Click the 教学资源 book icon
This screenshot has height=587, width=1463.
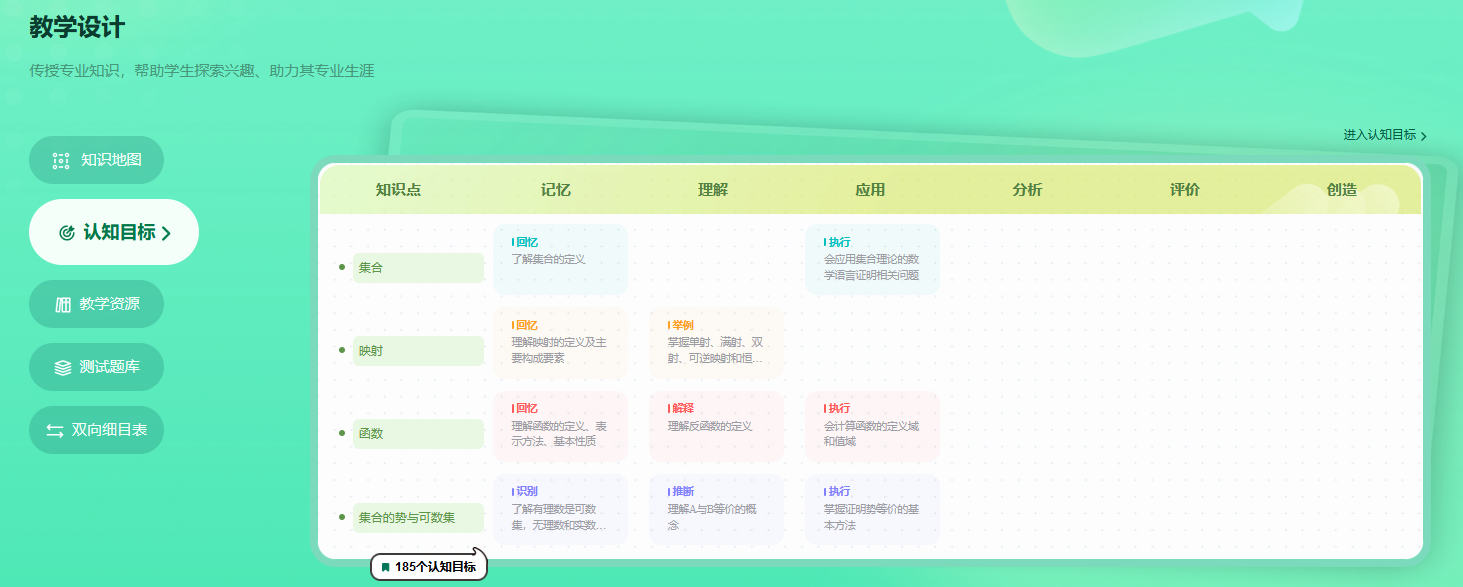[x=63, y=304]
